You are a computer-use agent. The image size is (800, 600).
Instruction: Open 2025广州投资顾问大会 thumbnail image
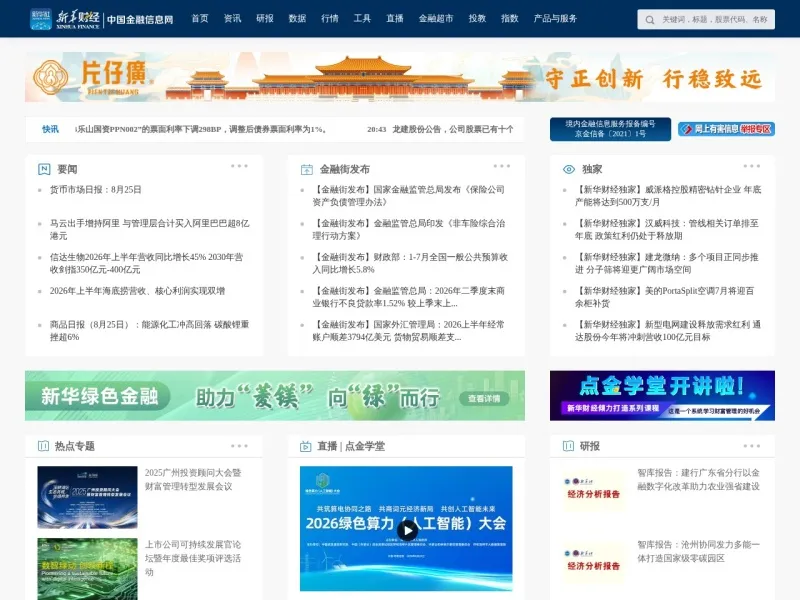(x=87, y=497)
